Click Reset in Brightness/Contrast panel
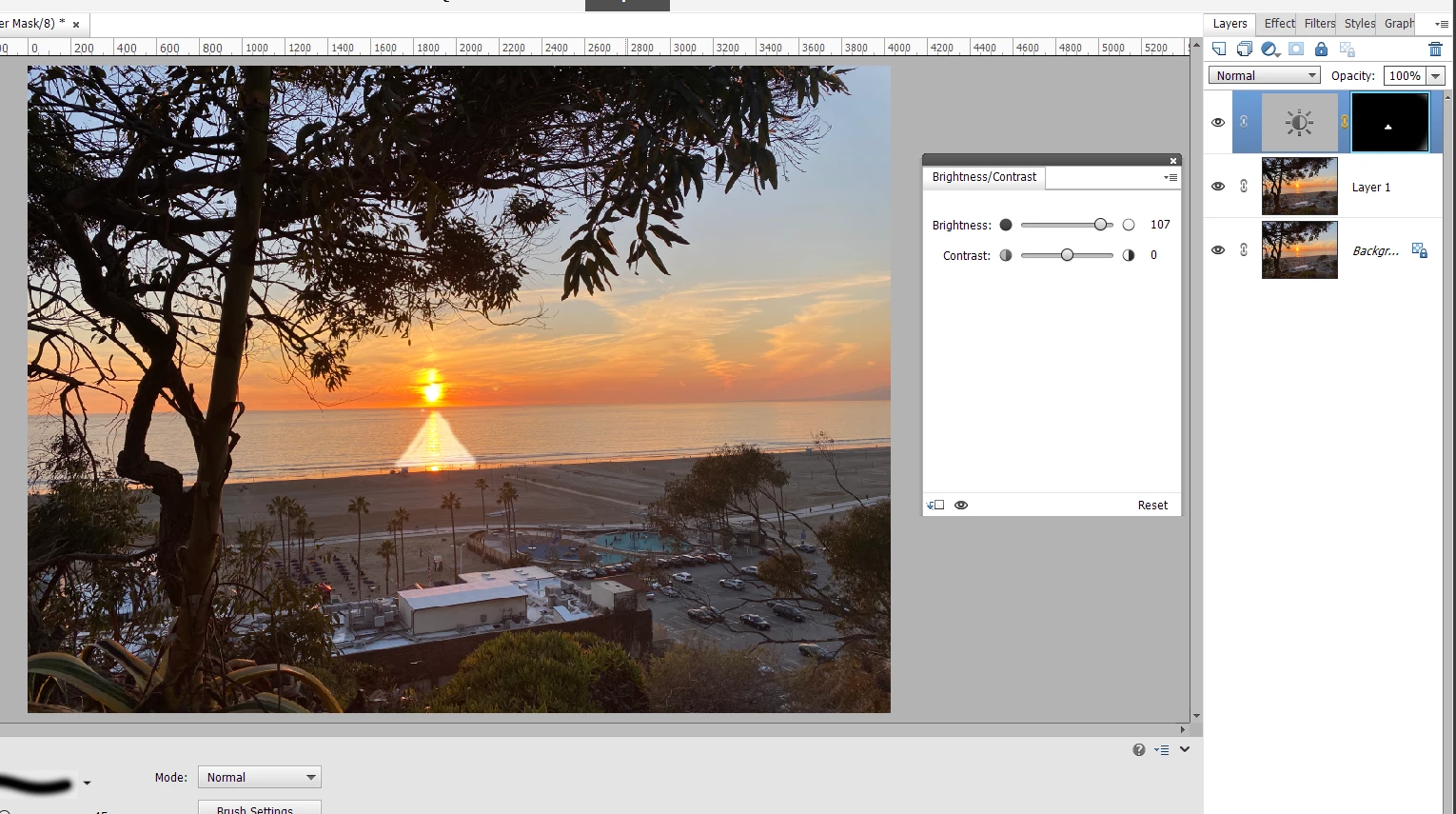1456x814 pixels. 1152,506
